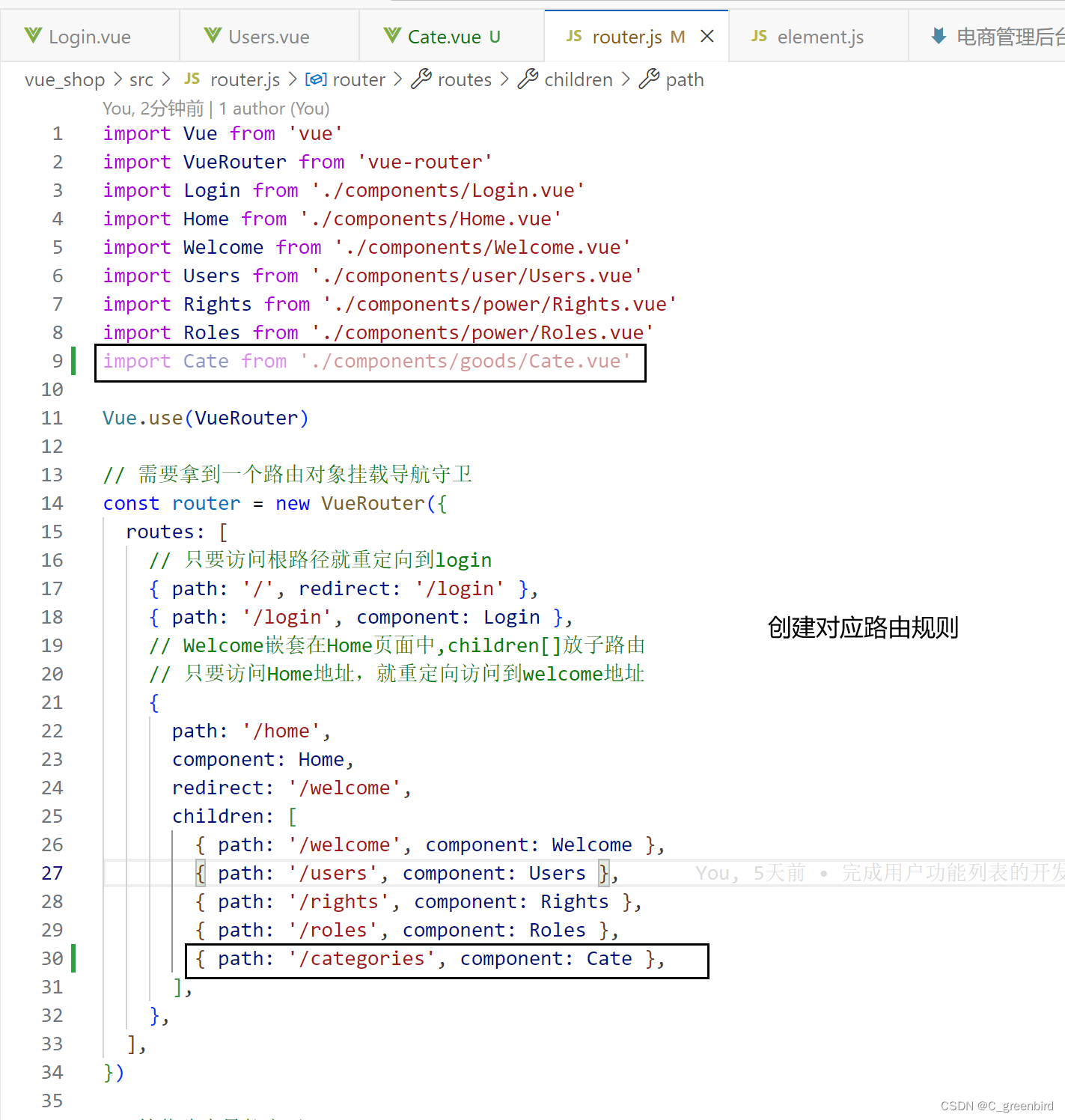
Task: Click '/home' path string on line 22
Action: click(281, 731)
